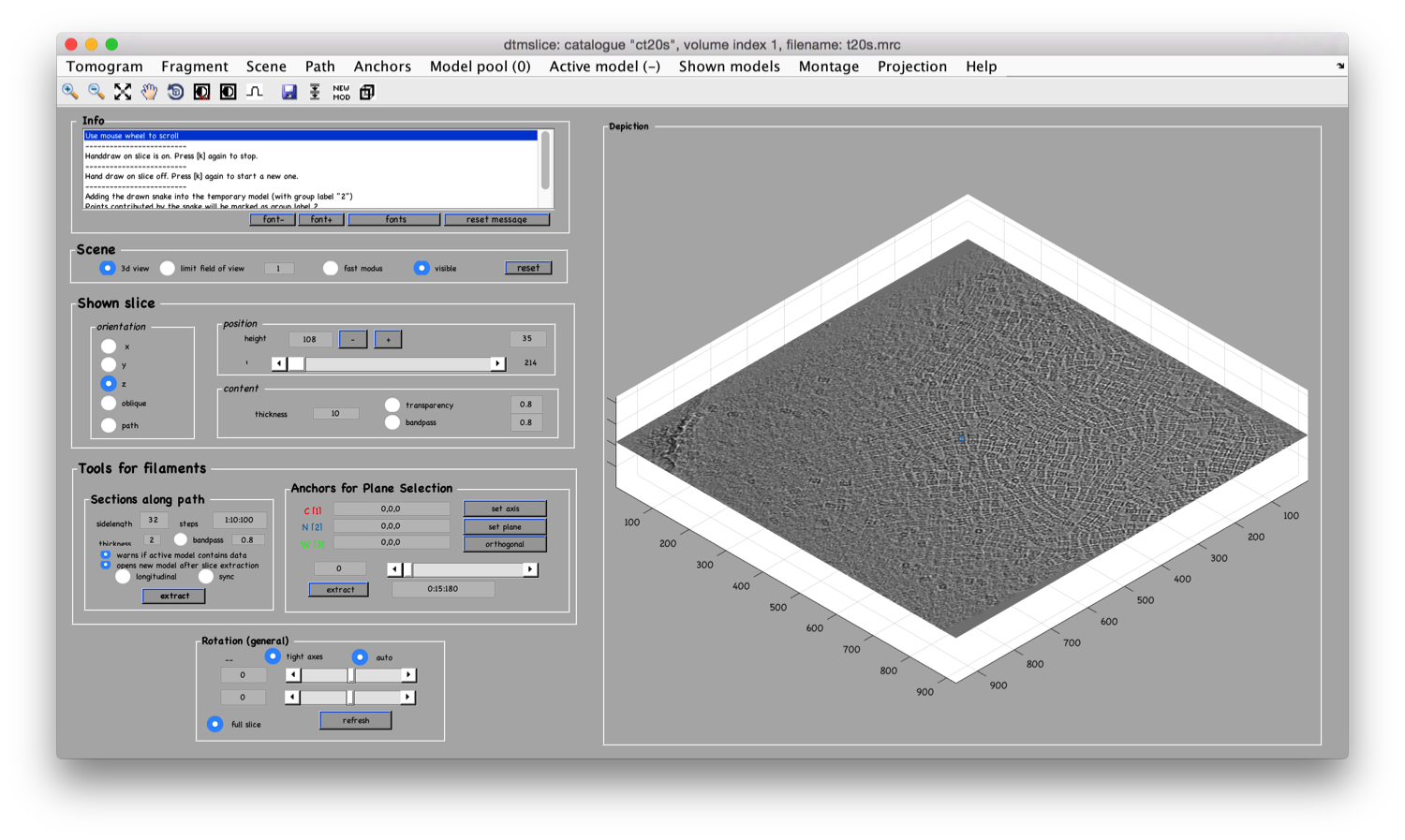Select the zoom in magnifier tool
The height and width of the screenshot is (840, 1405).
[70, 92]
